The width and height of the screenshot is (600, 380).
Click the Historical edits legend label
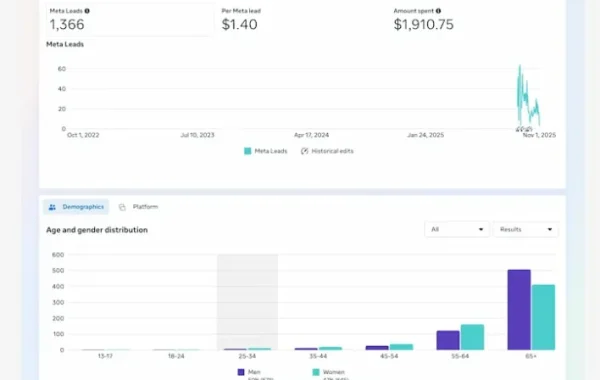coord(332,151)
